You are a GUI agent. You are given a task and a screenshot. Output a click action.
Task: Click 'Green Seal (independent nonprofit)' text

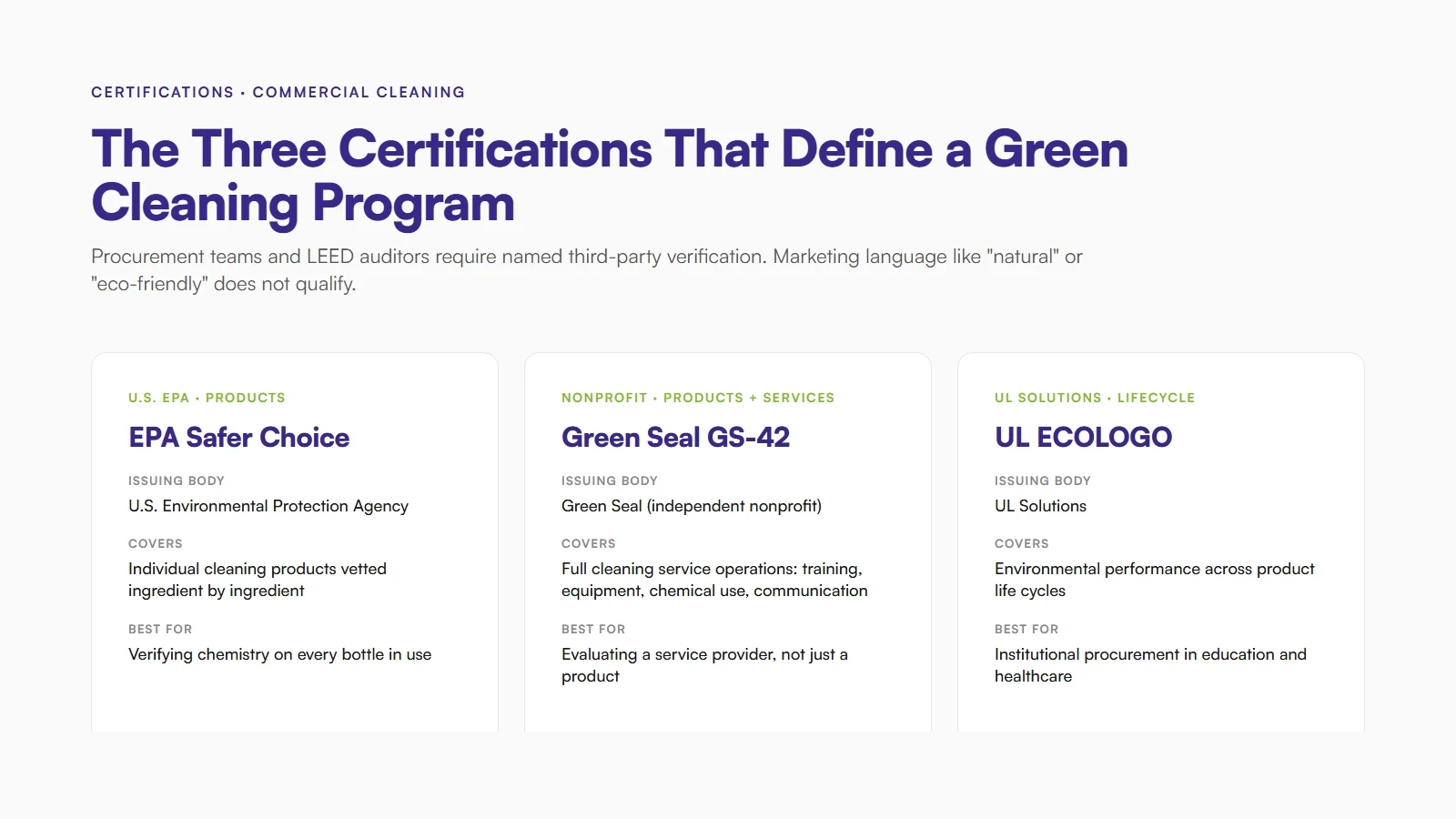click(692, 506)
